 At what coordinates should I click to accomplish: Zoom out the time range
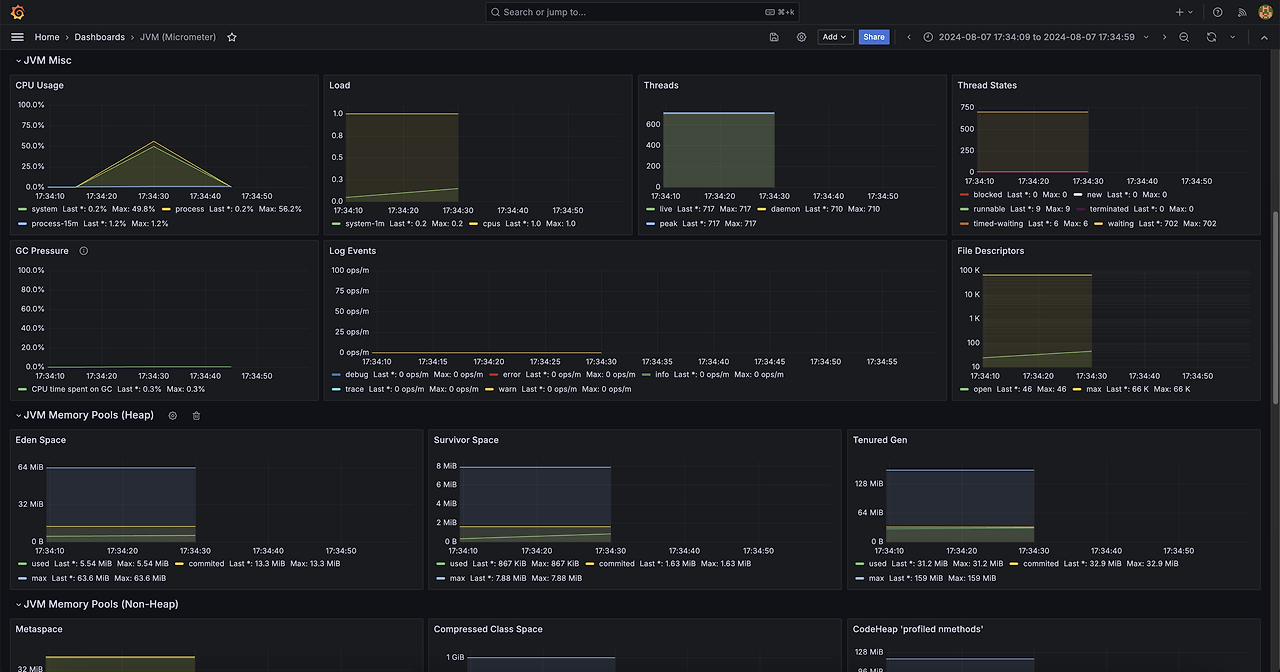pos(1184,37)
